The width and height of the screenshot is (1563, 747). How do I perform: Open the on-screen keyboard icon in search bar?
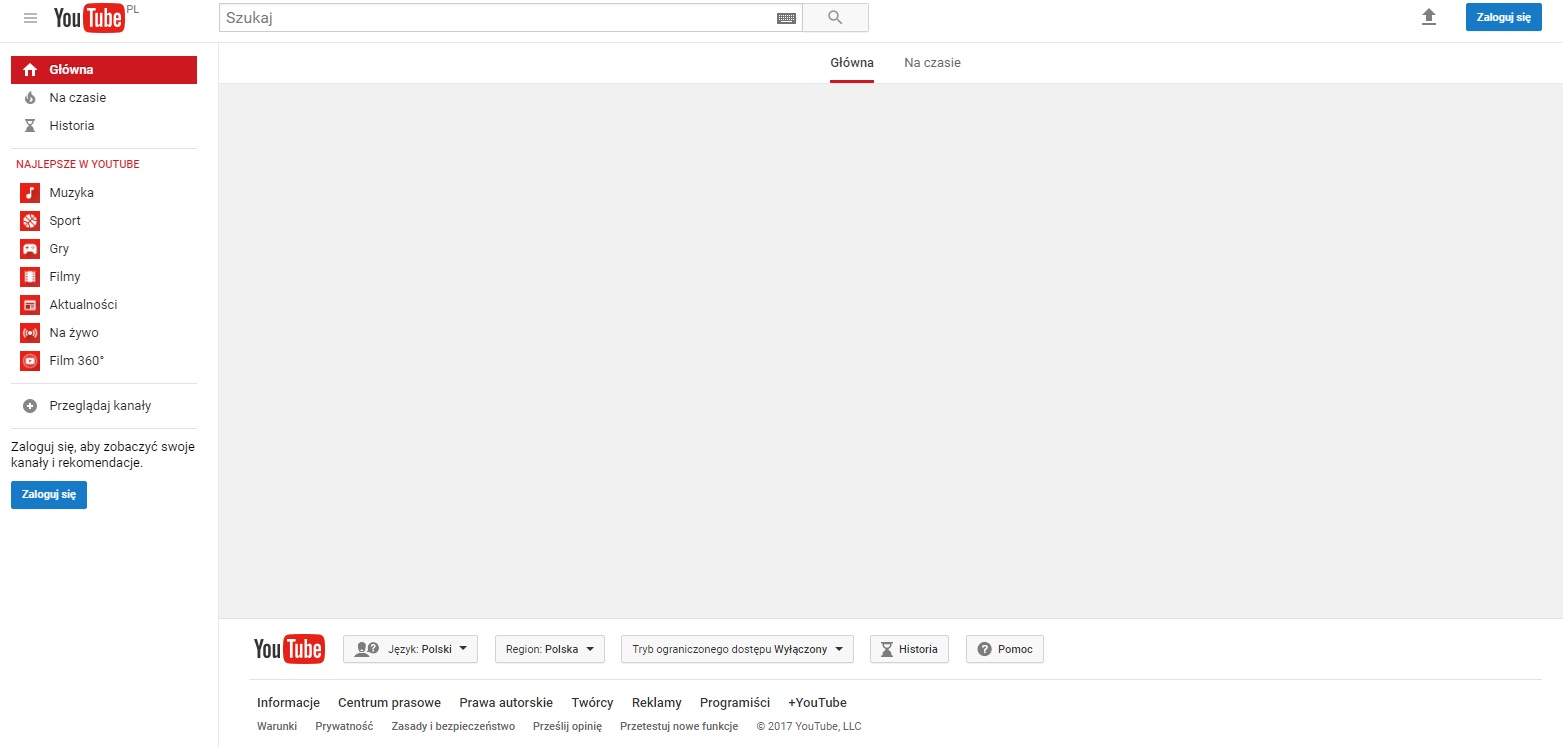click(x=787, y=17)
